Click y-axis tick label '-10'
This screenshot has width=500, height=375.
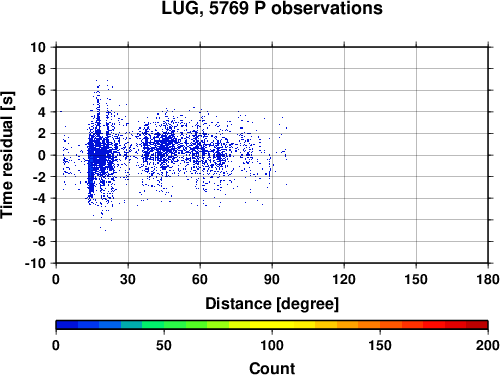pyautogui.click(x=36, y=263)
